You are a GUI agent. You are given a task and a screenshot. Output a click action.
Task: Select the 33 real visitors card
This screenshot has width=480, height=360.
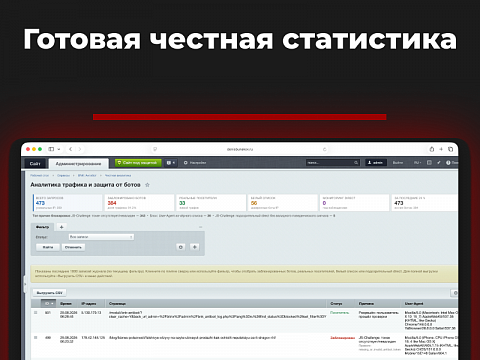tap(211, 203)
